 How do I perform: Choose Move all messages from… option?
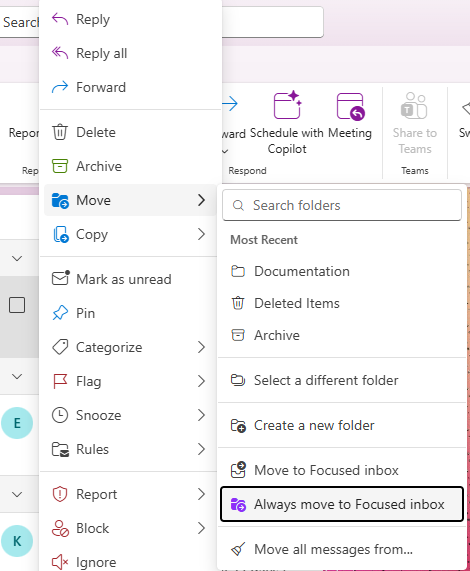pyautogui.click(x=342, y=549)
